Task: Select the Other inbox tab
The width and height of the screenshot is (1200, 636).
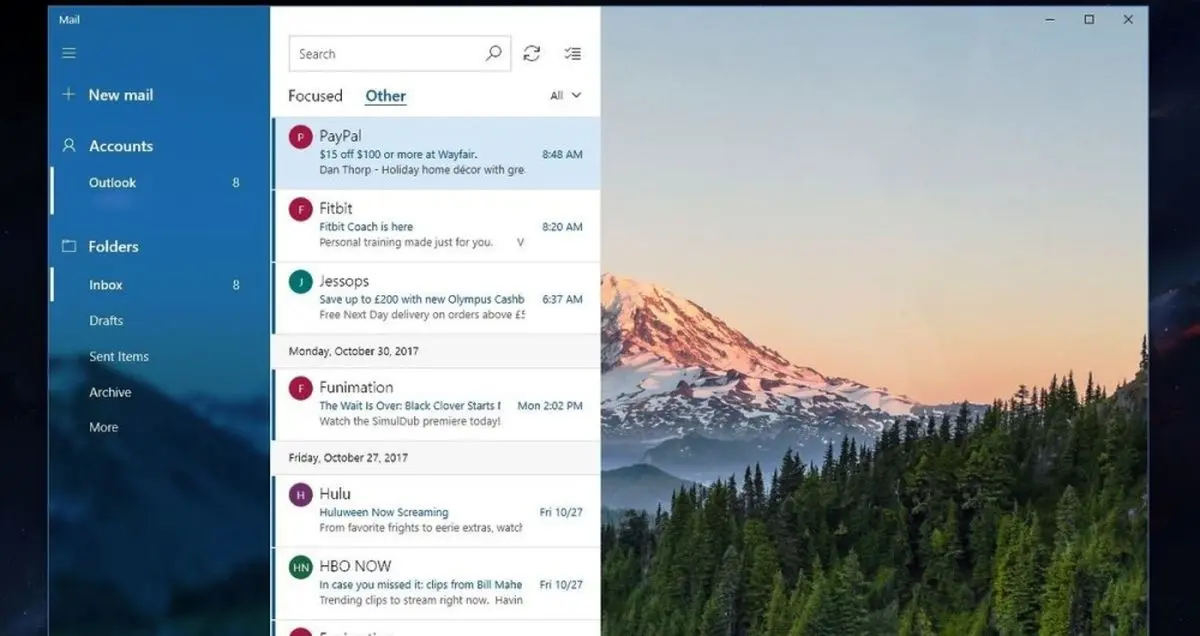Action: tap(385, 96)
